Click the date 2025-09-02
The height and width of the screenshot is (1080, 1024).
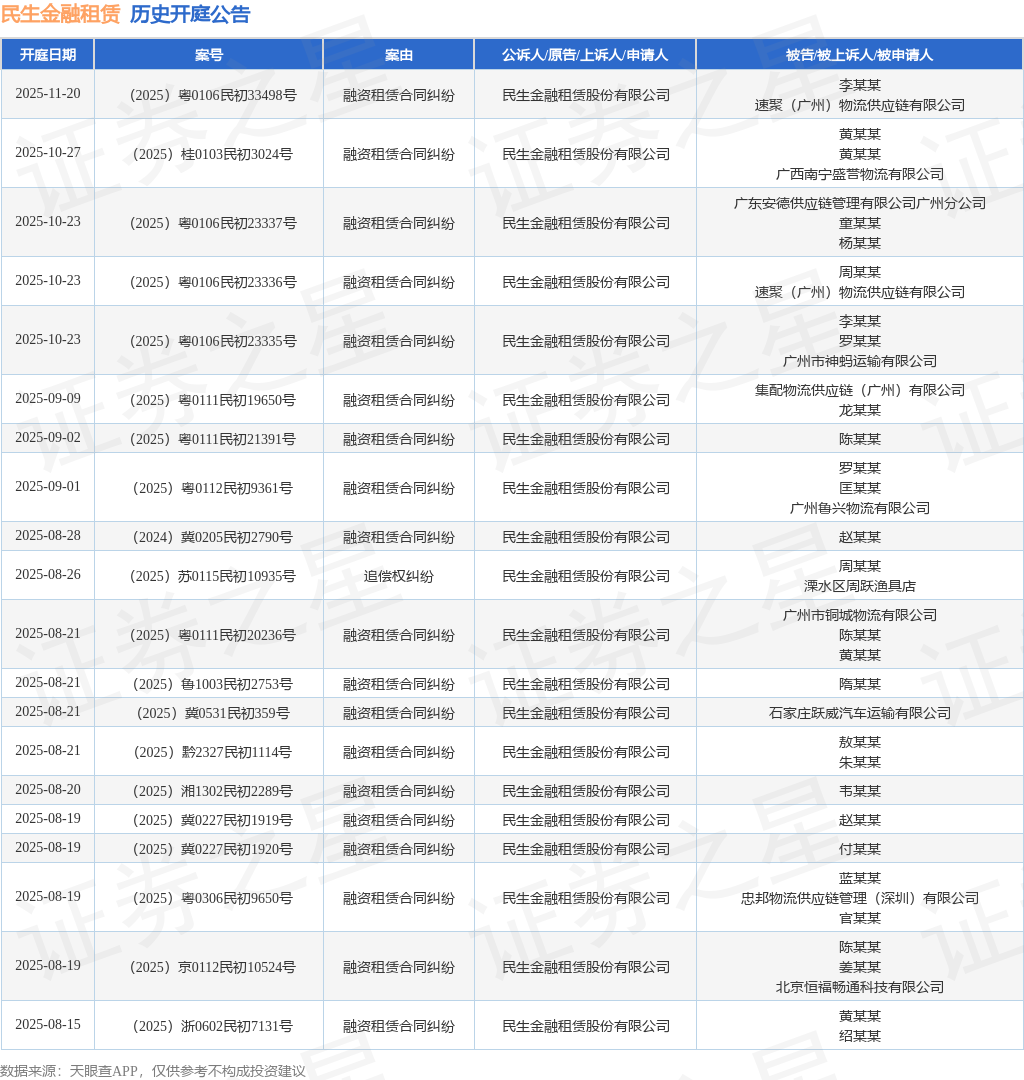[48, 438]
